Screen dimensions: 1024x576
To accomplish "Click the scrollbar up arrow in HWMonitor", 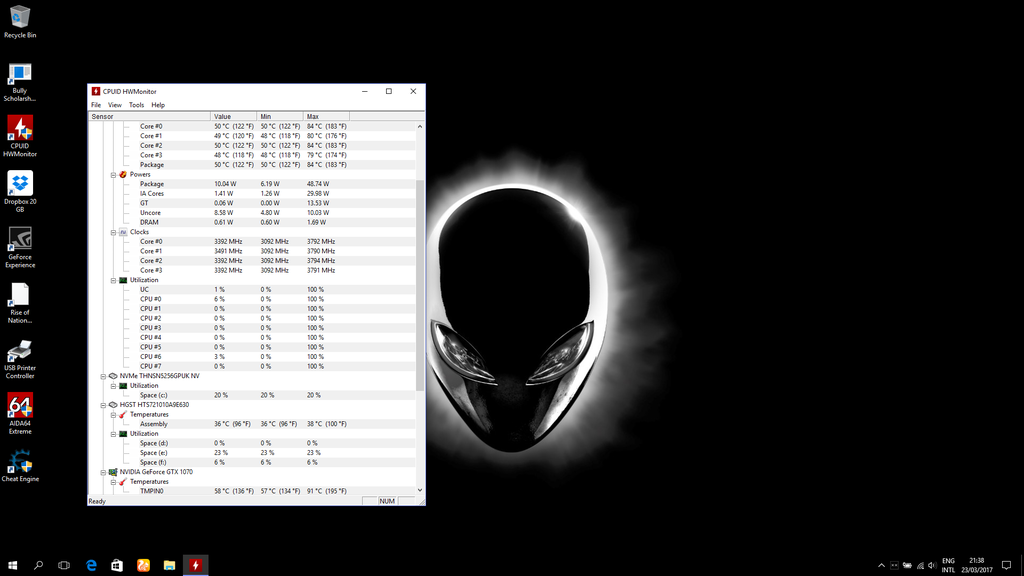I will tap(420, 126).
